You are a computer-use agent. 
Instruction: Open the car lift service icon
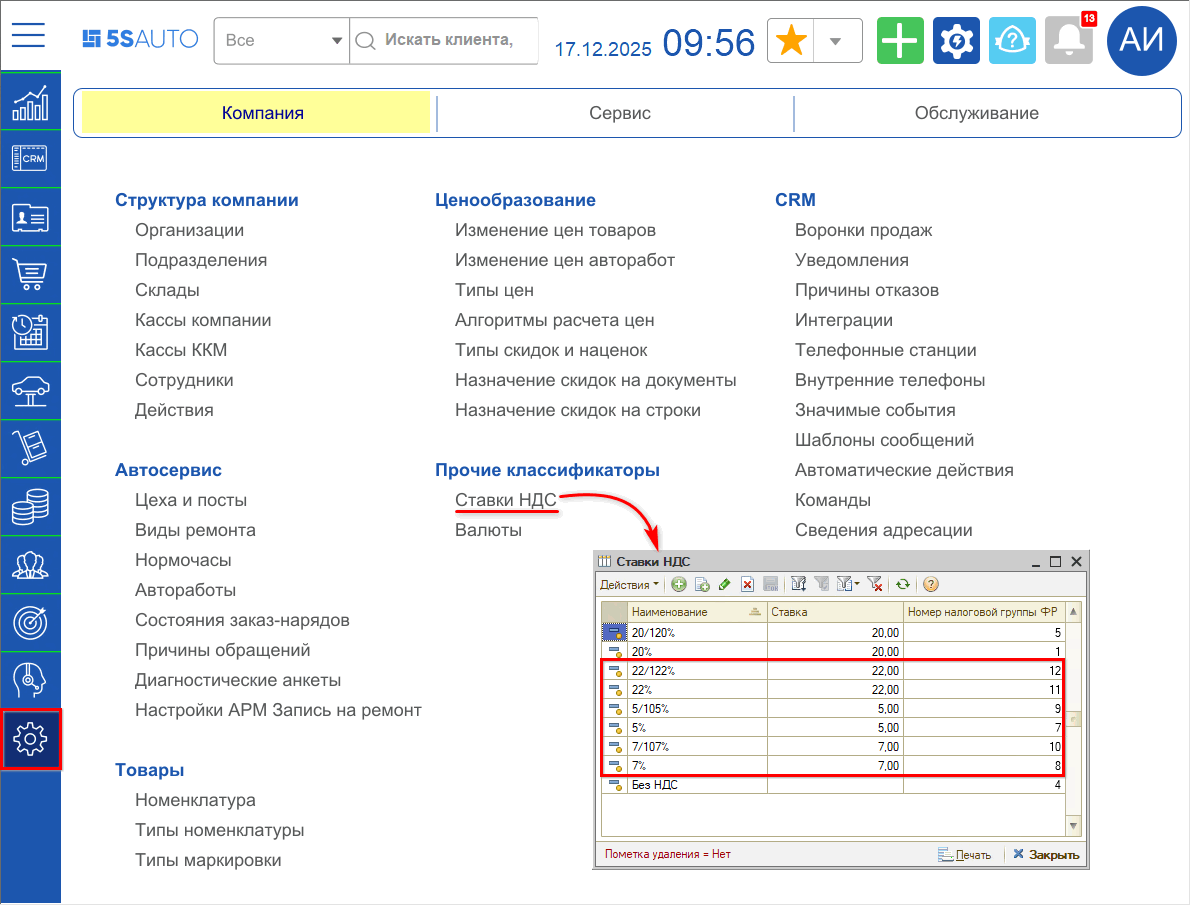(x=30, y=390)
